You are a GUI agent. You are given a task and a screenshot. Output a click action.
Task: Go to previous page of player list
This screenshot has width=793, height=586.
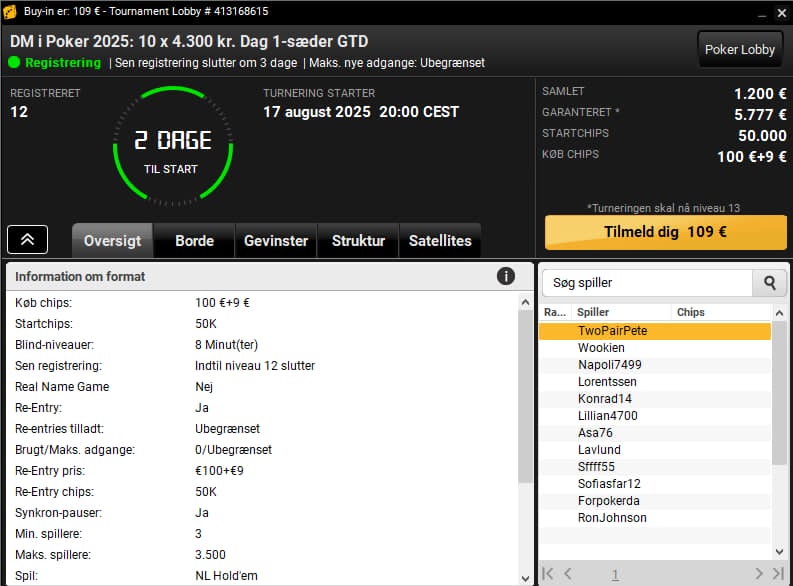coord(568,573)
